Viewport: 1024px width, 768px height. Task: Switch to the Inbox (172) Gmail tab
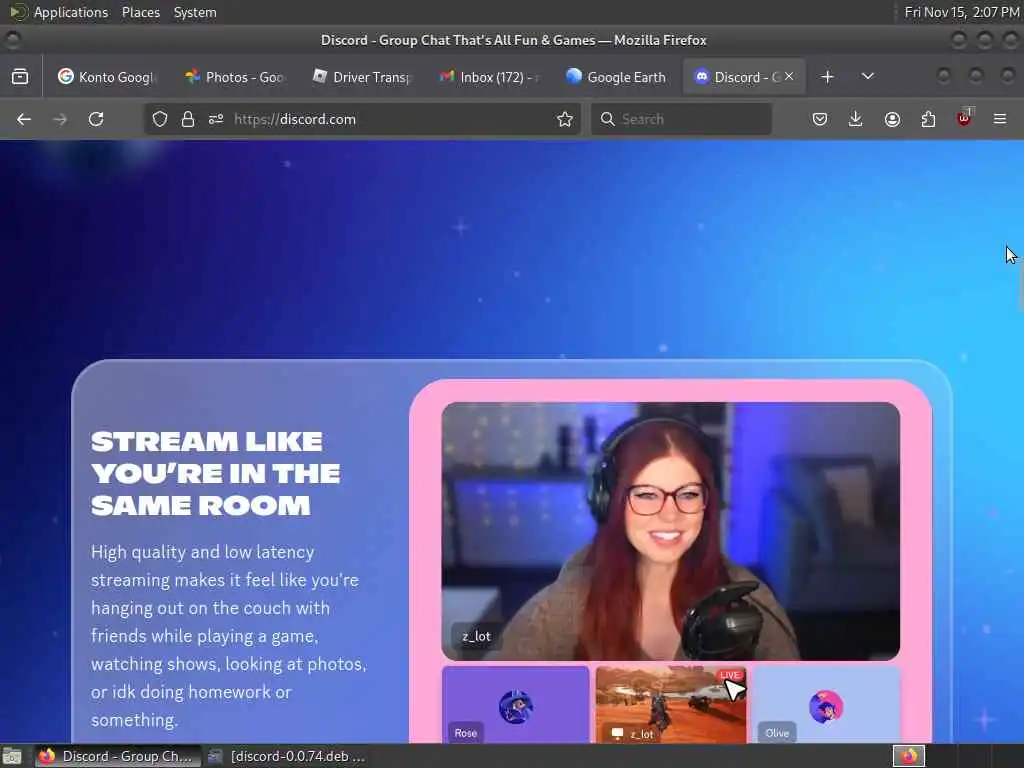[x=489, y=76]
